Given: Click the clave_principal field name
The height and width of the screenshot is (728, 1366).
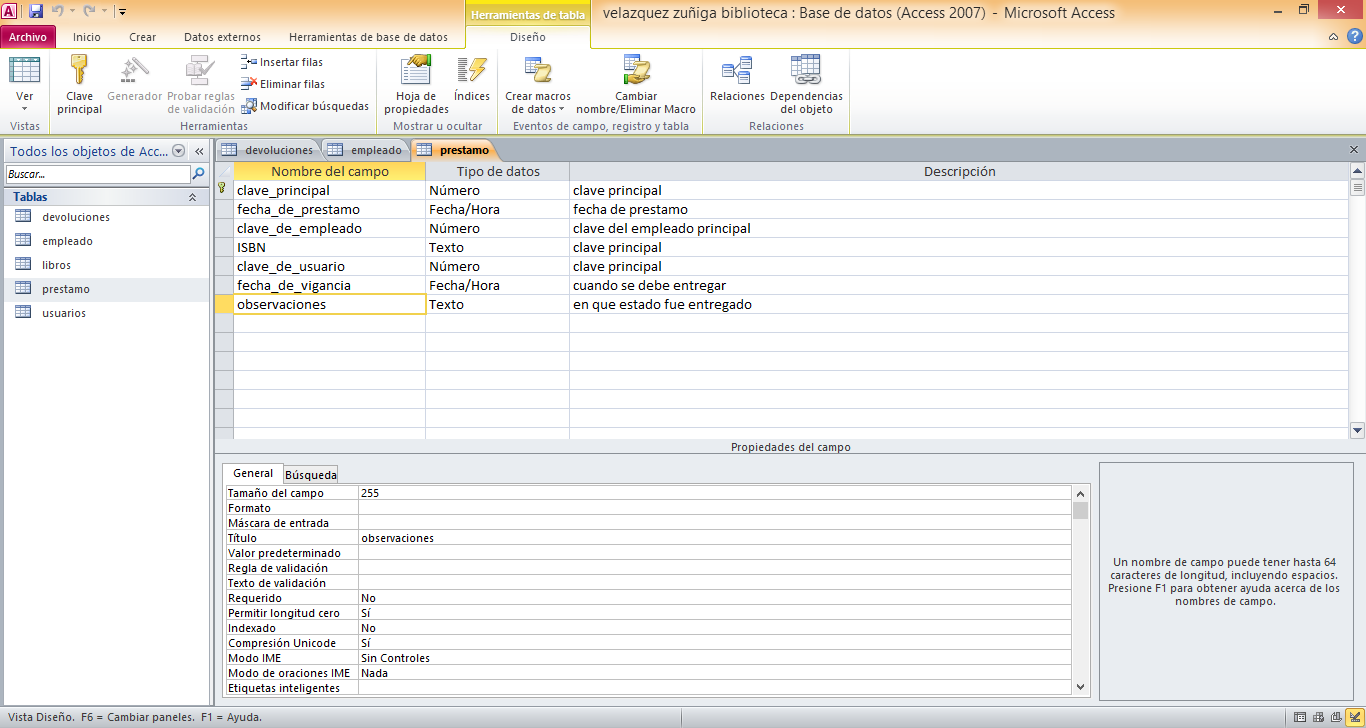Looking at the screenshot, I should (330, 190).
